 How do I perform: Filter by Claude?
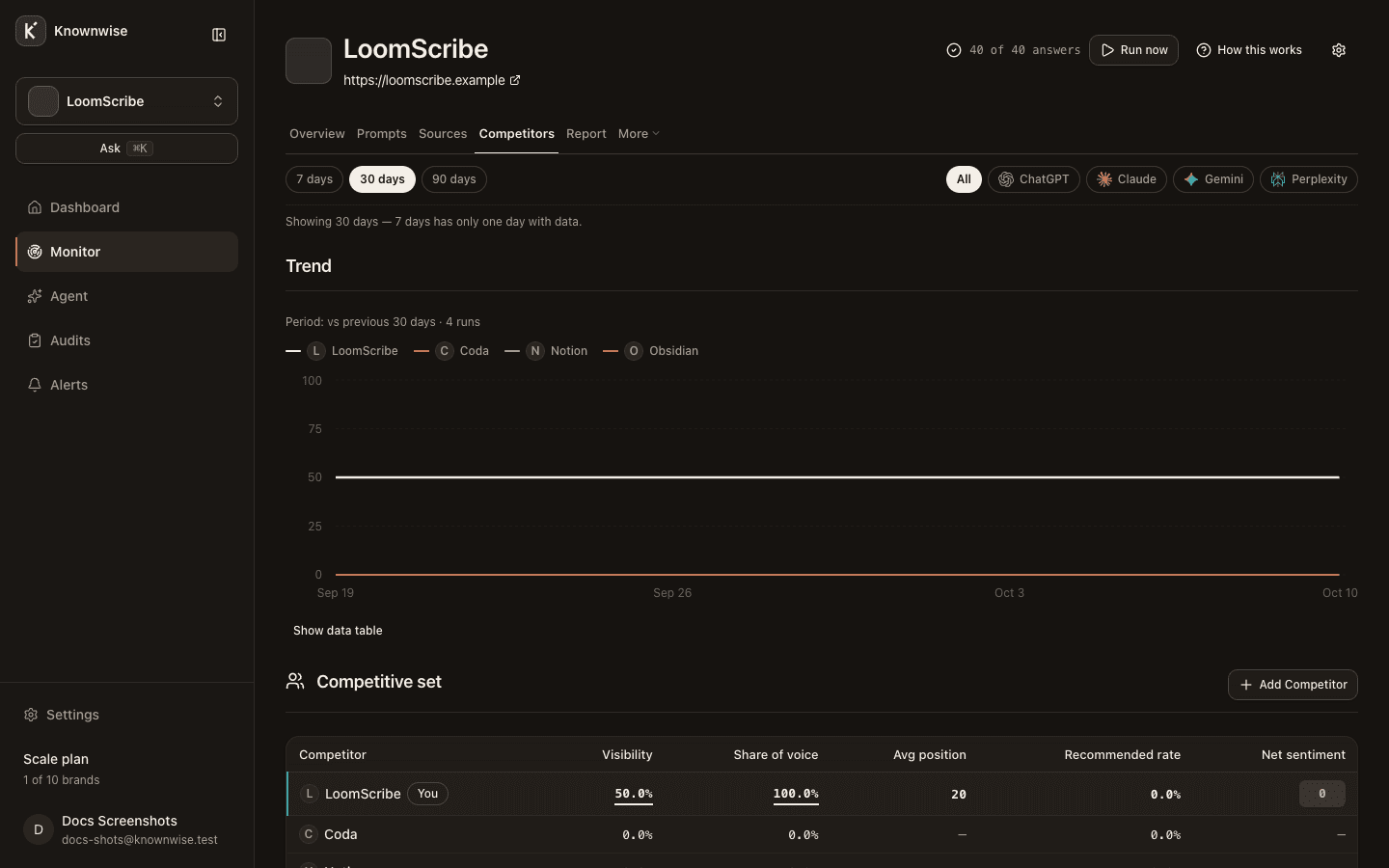pyautogui.click(x=1127, y=179)
